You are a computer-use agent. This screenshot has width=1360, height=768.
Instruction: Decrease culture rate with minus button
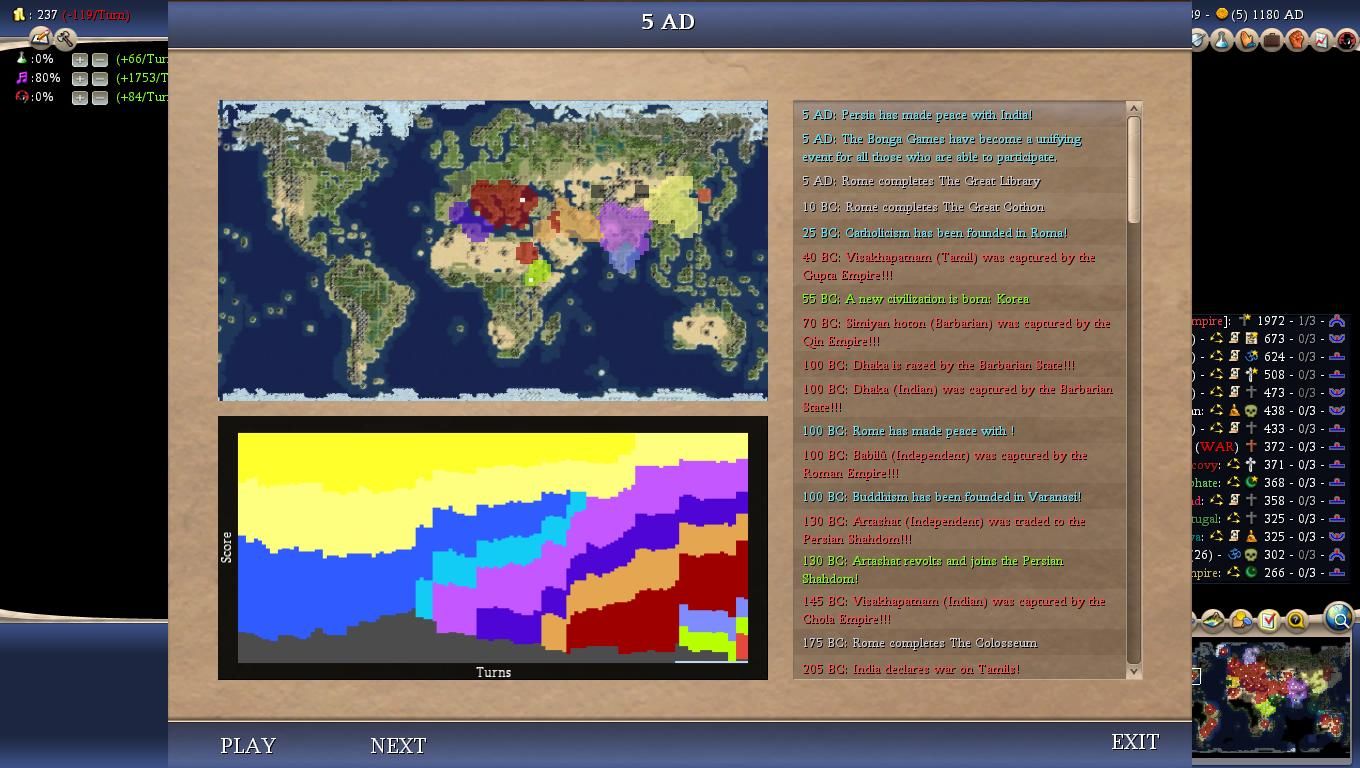coord(99,79)
